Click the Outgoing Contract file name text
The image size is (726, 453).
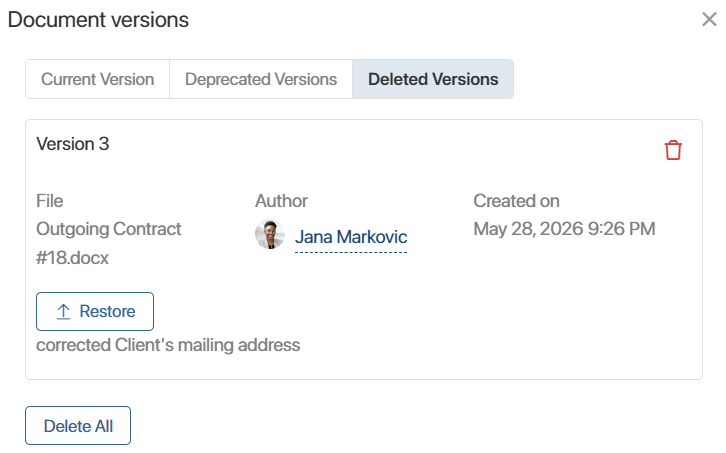109,229
